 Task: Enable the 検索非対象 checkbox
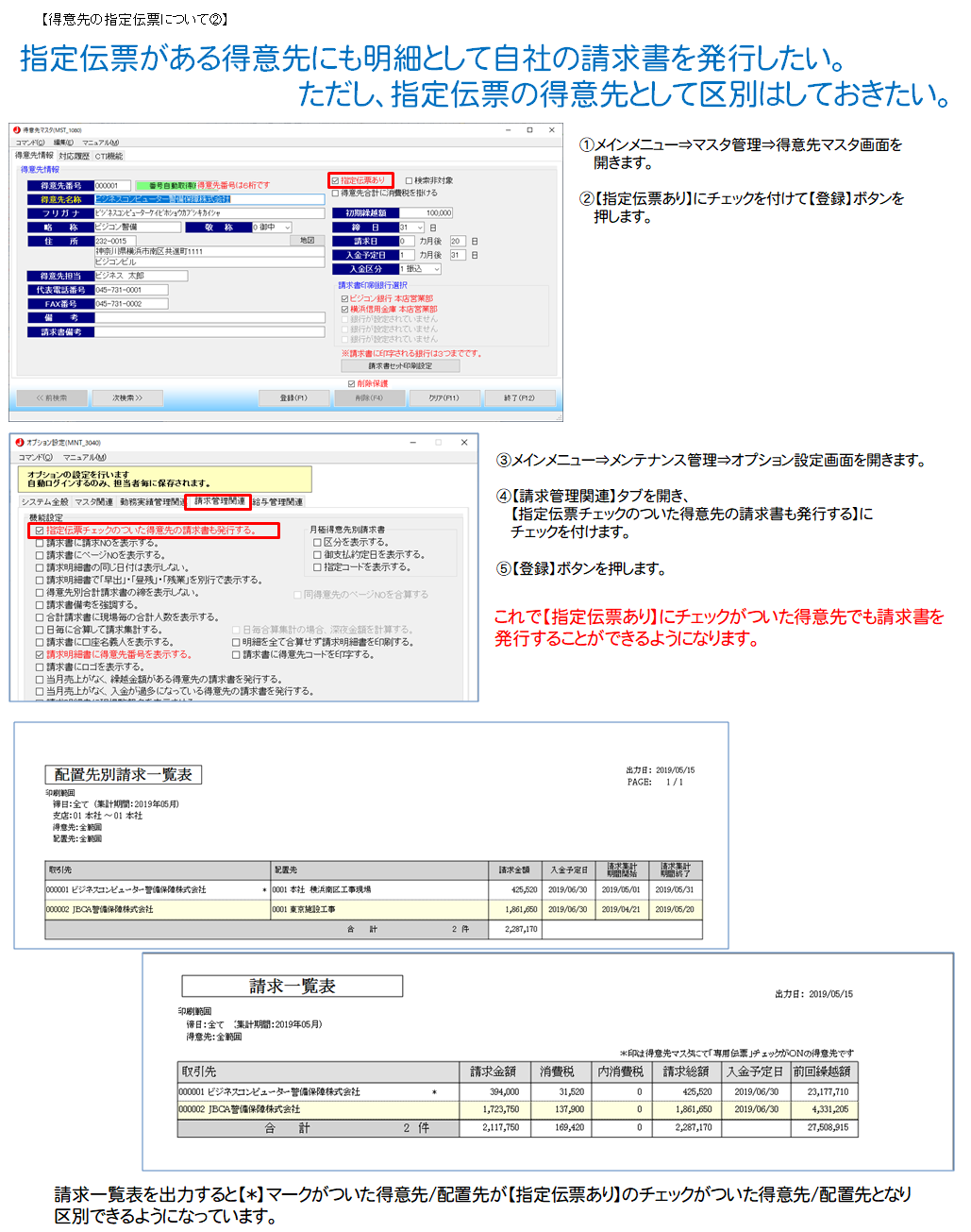(410, 180)
